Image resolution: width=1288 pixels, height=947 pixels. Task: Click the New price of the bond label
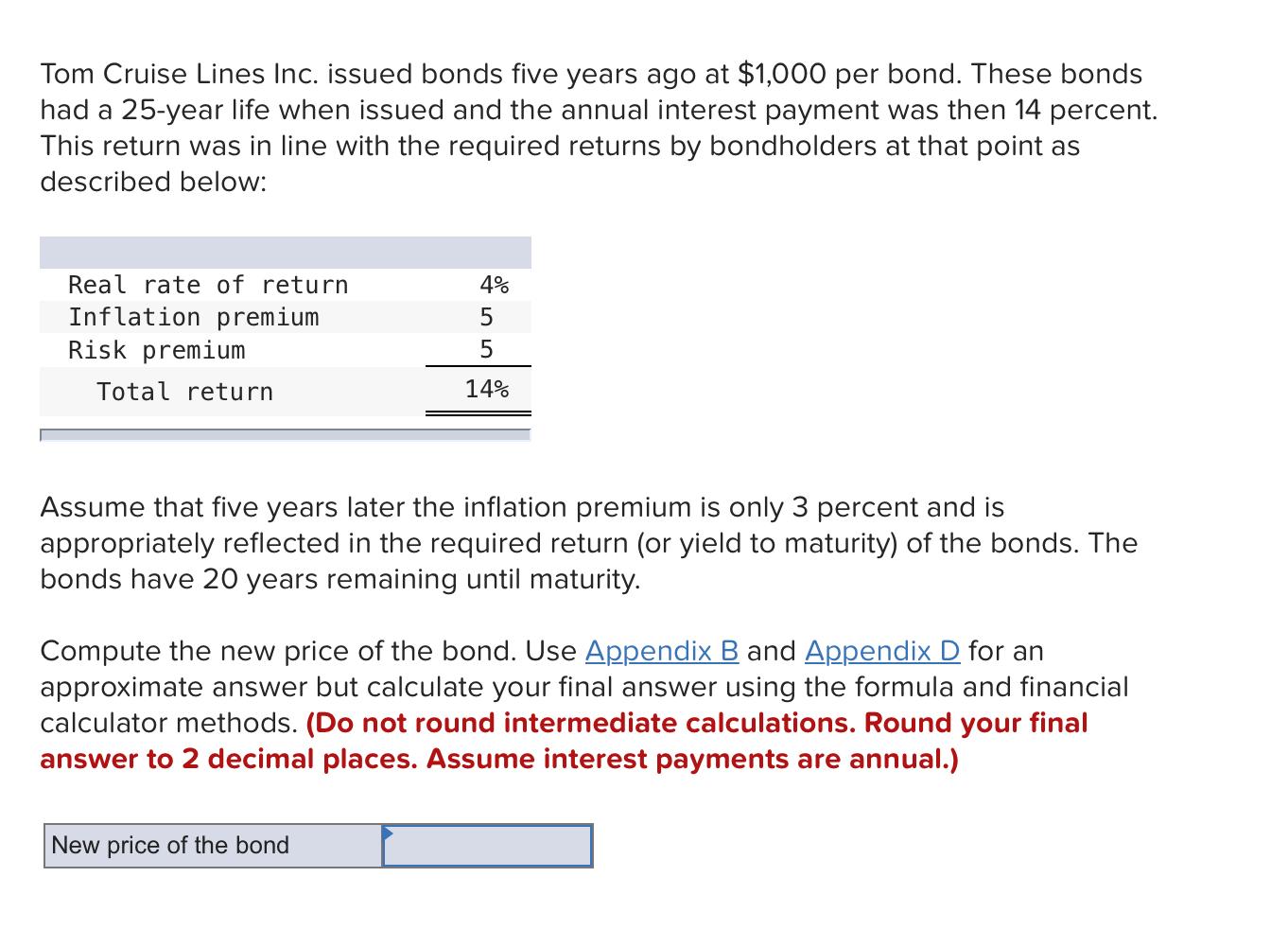(168, 846)
